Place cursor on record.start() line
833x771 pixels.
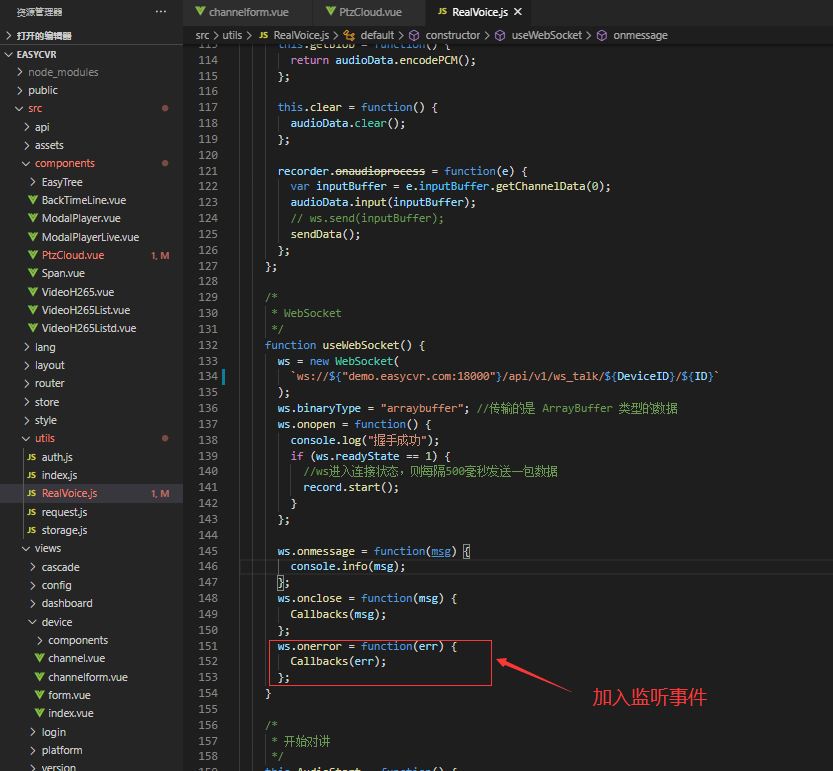351,487
